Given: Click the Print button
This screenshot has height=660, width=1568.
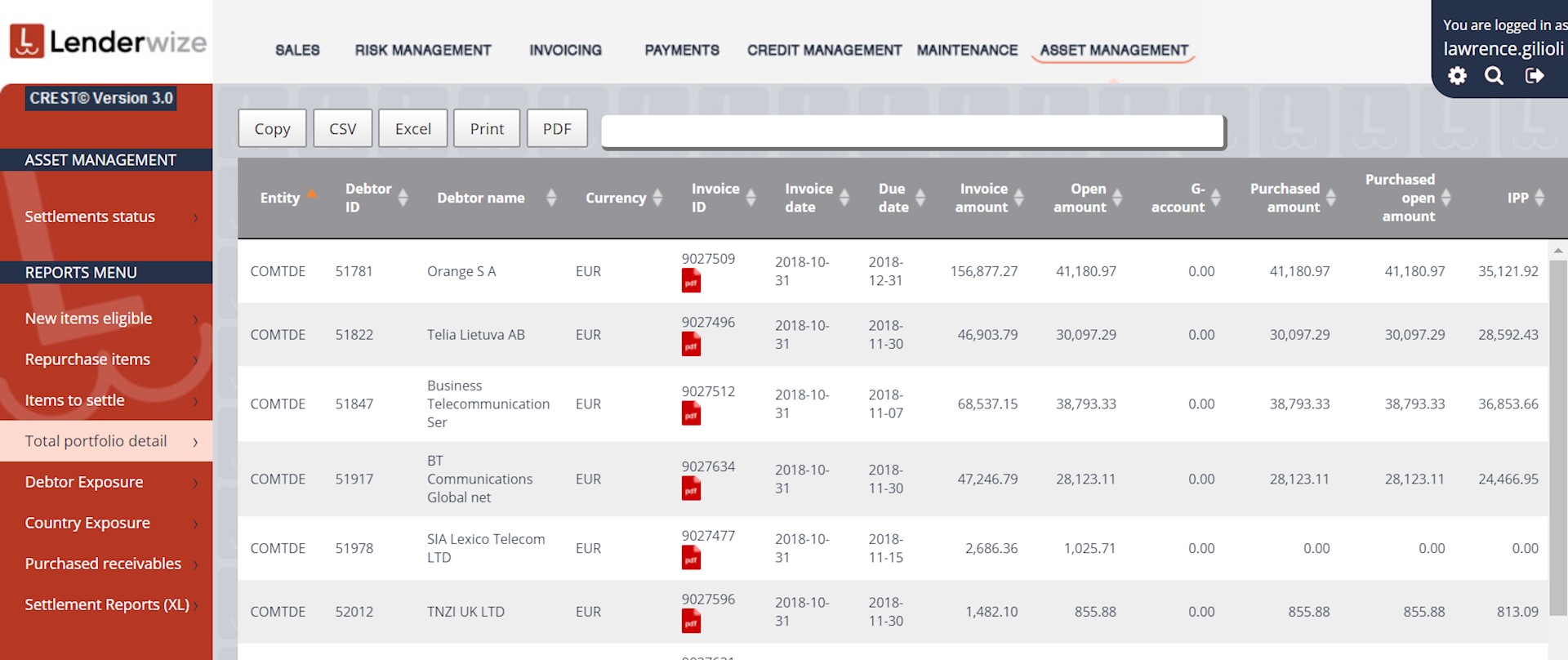Looking at the screenshot, I should [x=487, y=128].
